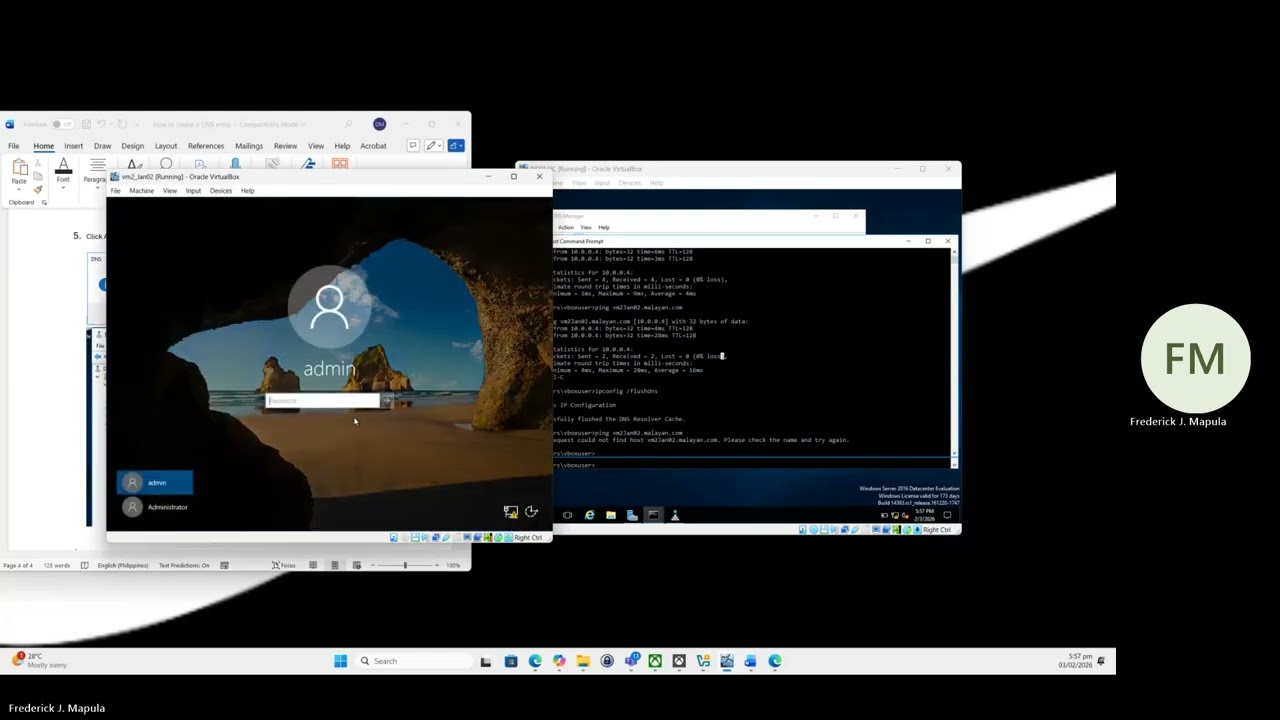Click the Server 2016 taskbar clock

[925, 515]
